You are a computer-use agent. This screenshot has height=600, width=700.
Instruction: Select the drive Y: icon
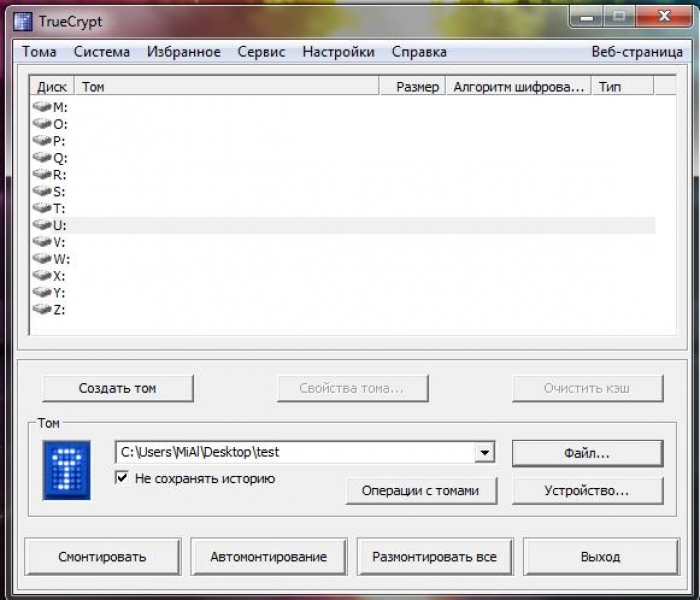(x=42, y=292)
